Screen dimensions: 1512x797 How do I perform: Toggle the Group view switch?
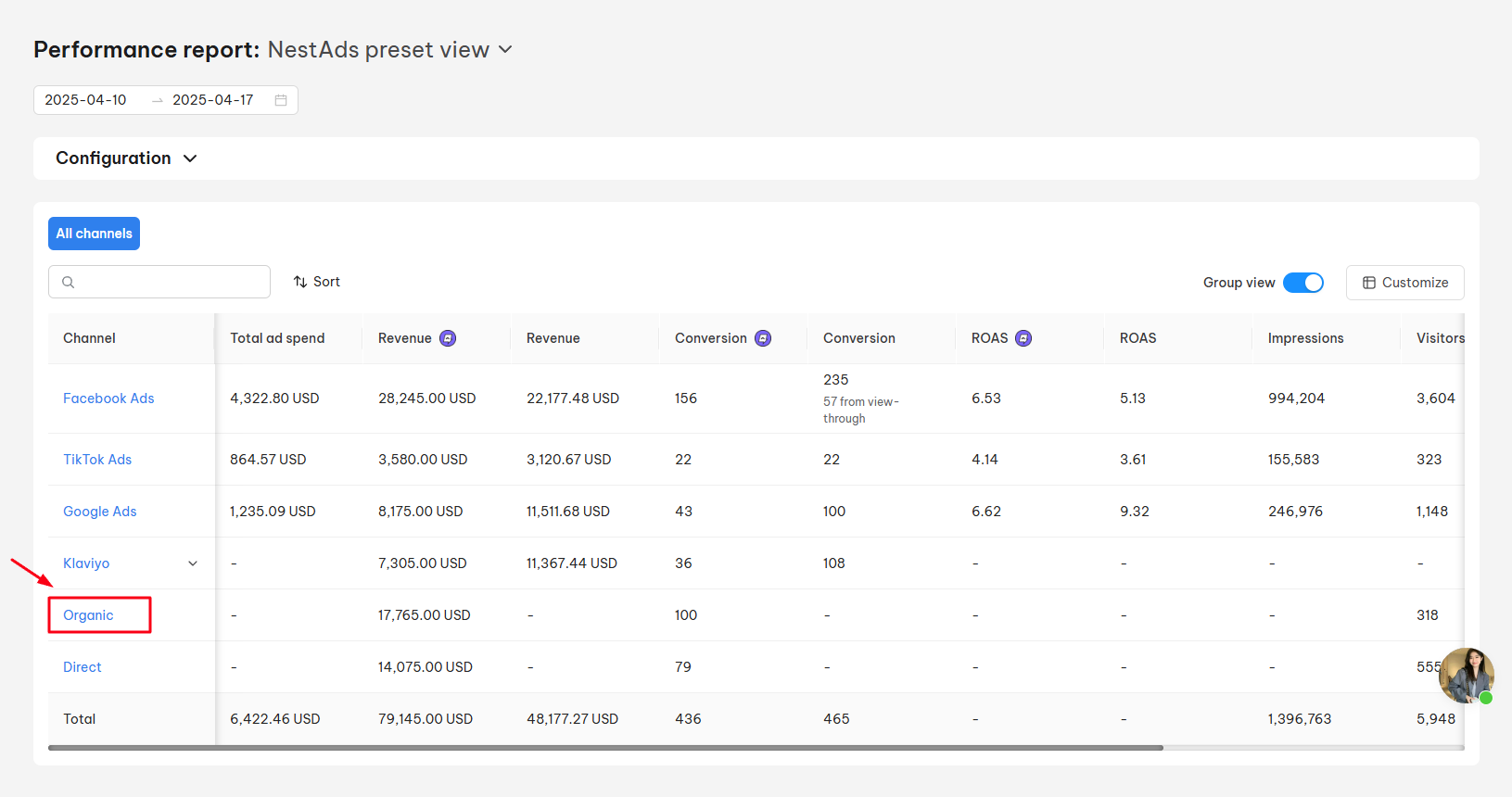[x=1302, y=283]
